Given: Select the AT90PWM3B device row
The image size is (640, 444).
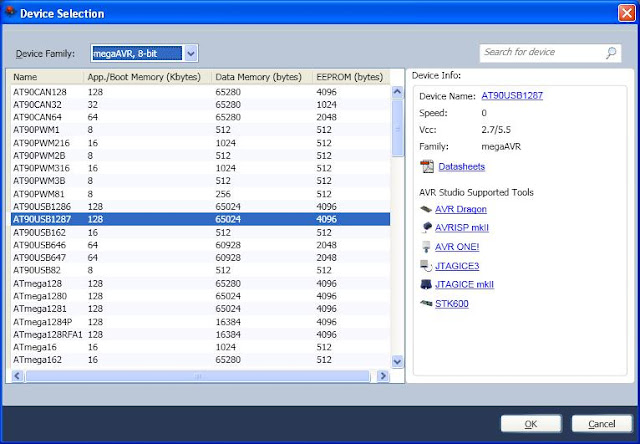Looking at the screenshot, I should [200, 181].
